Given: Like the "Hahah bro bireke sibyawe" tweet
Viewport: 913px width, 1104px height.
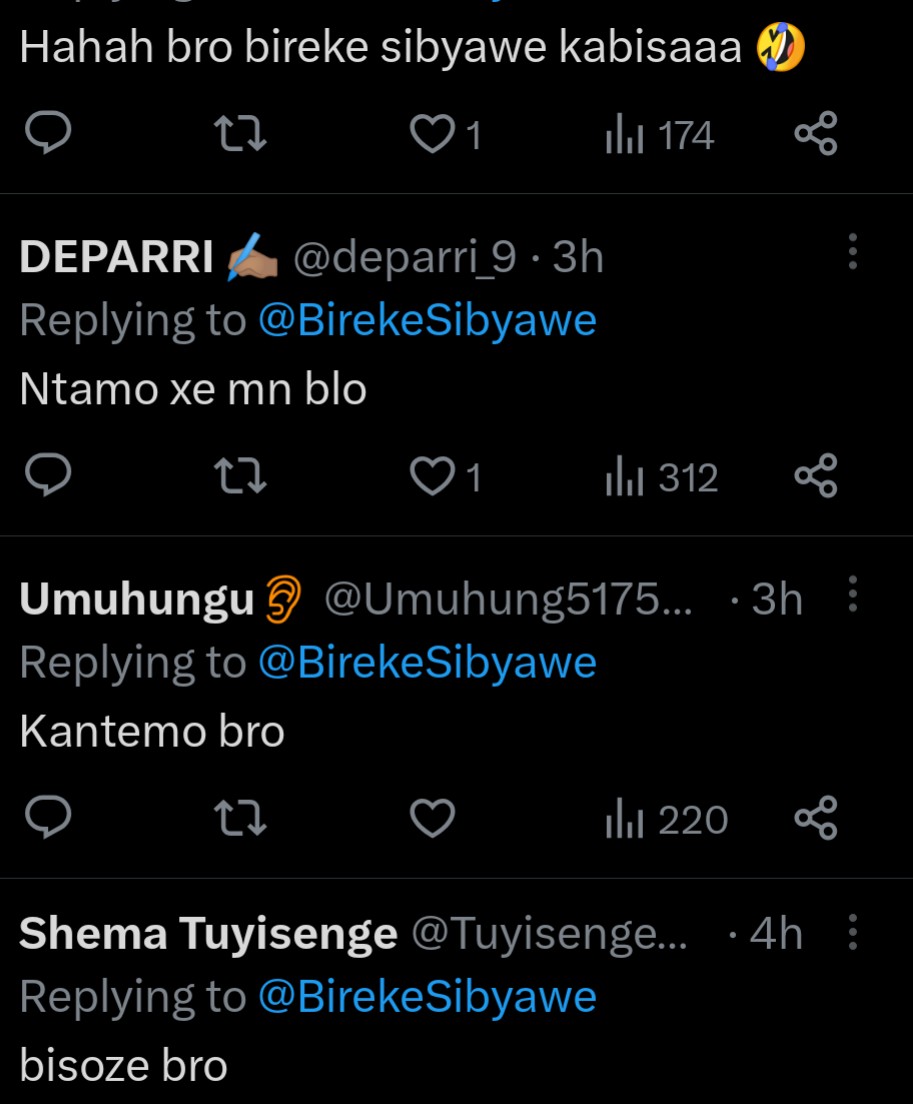Looking at the screenshot, I should pos(433,135).
